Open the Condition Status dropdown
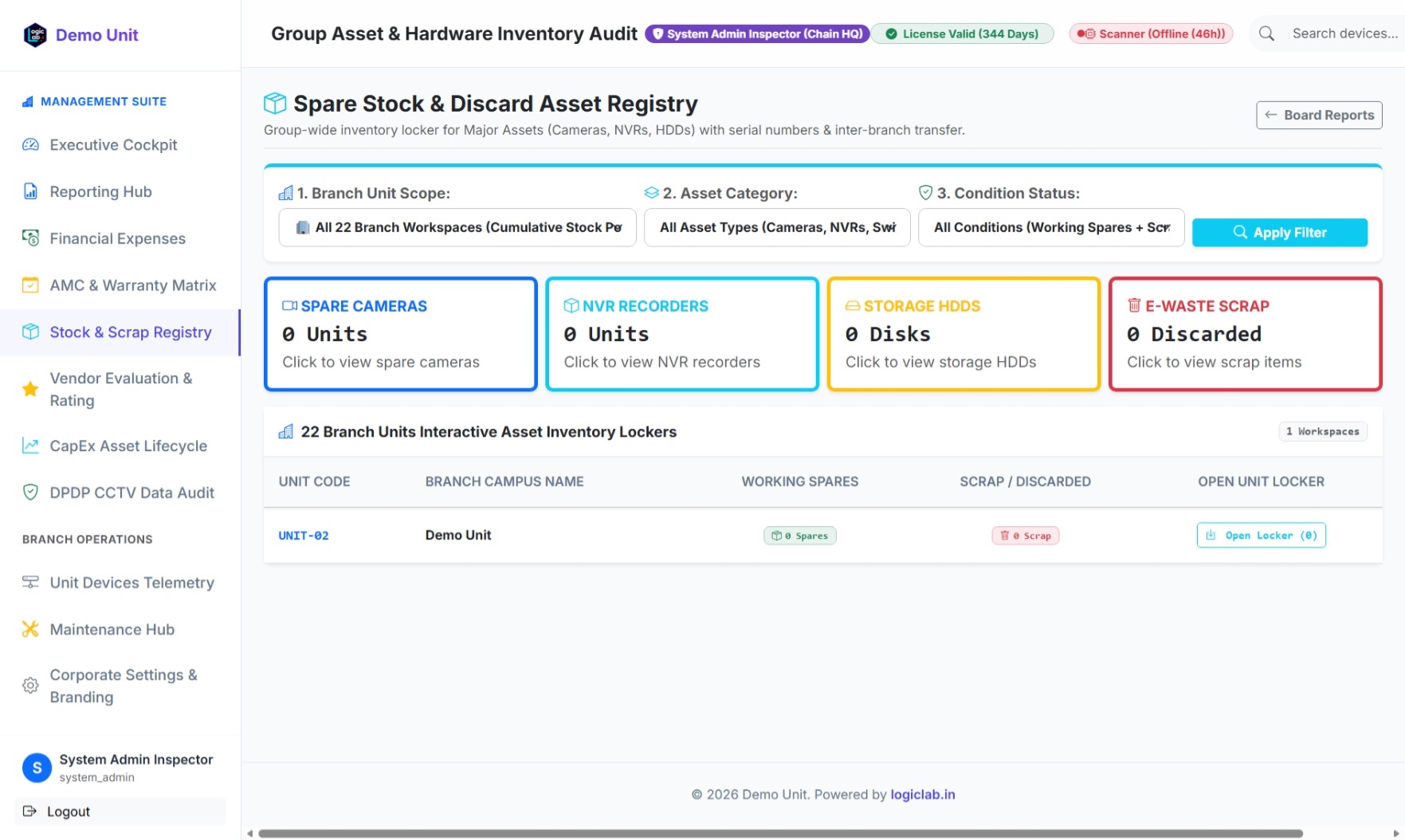 click(x=1051, y=228)
